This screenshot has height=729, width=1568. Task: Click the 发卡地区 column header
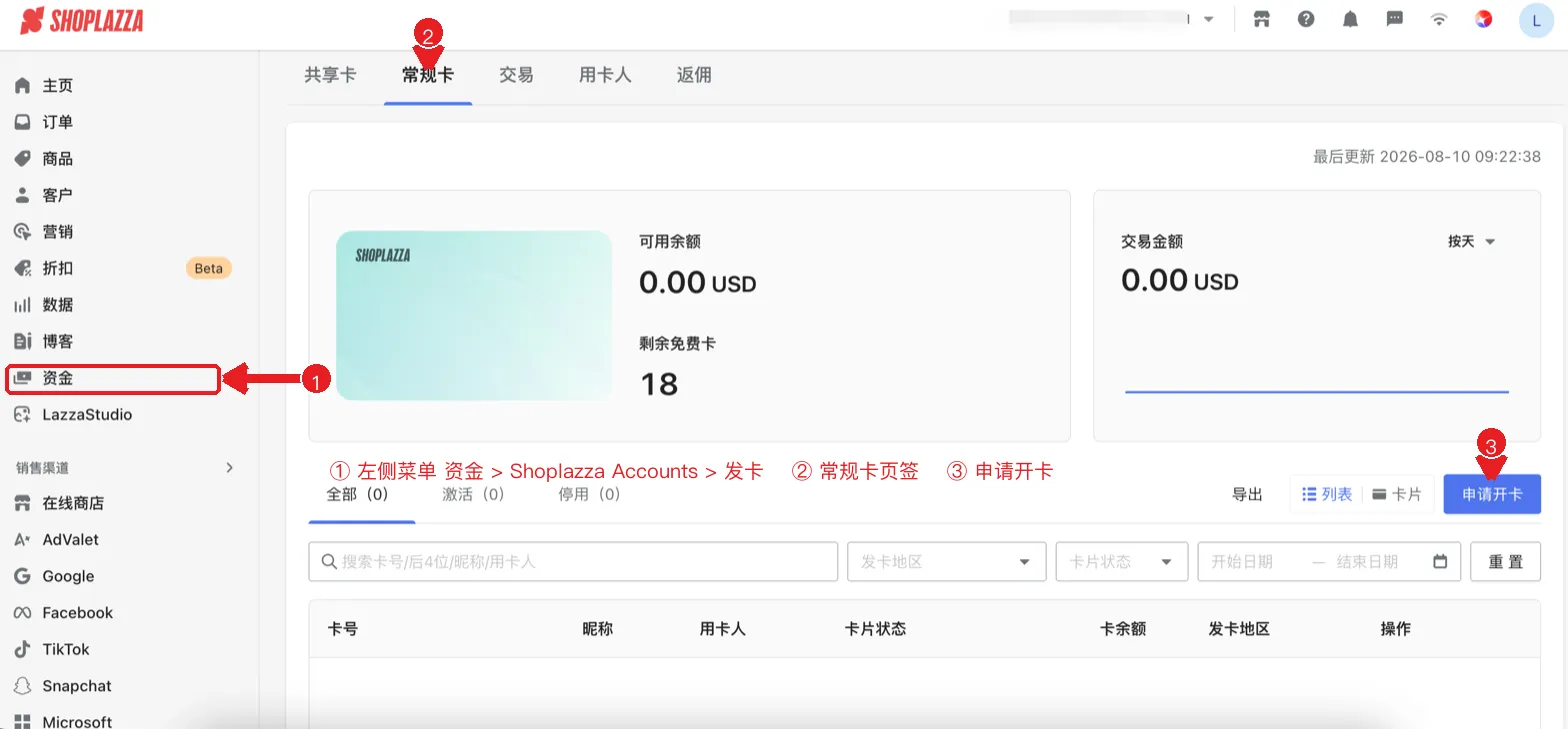pyautogui.click(x=1239, y=629)
